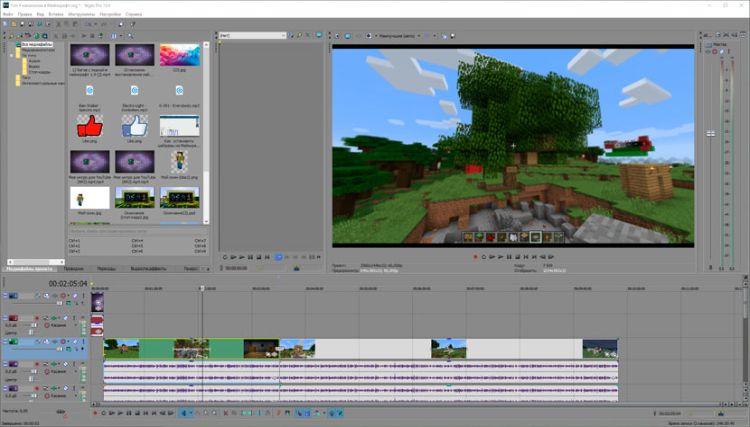Click Stop in the trimmer window transport
The image size is (750, 427).
259,257
